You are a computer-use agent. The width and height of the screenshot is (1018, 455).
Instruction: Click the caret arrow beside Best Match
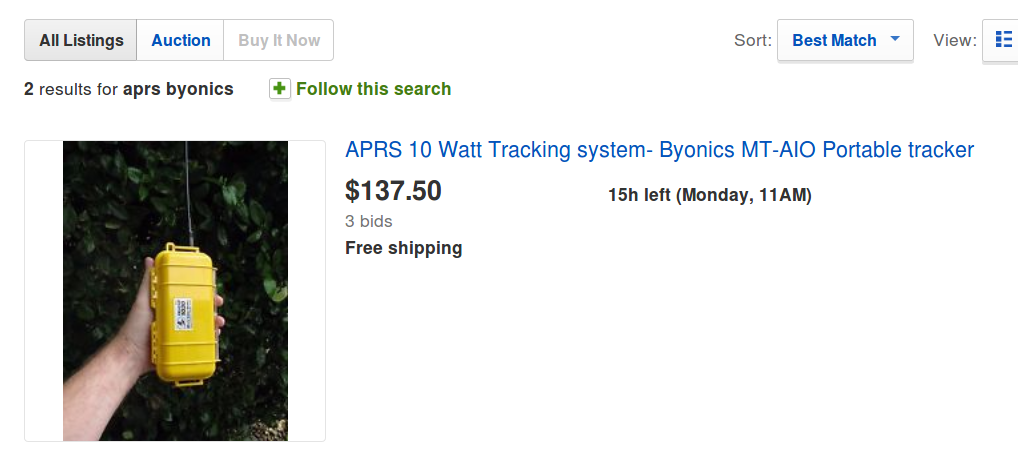[x=895, y=39]
